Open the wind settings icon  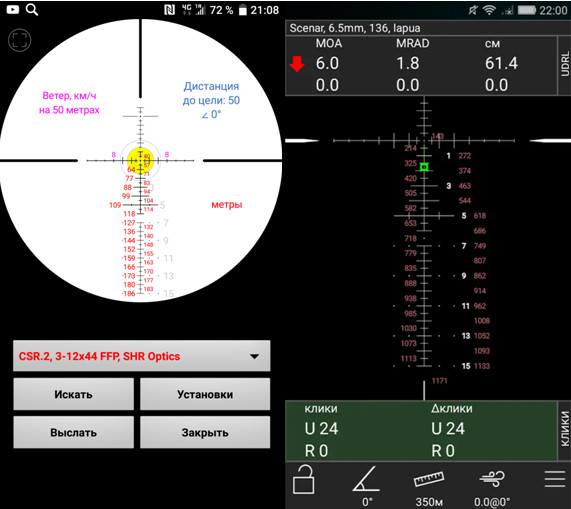[492, 479]
